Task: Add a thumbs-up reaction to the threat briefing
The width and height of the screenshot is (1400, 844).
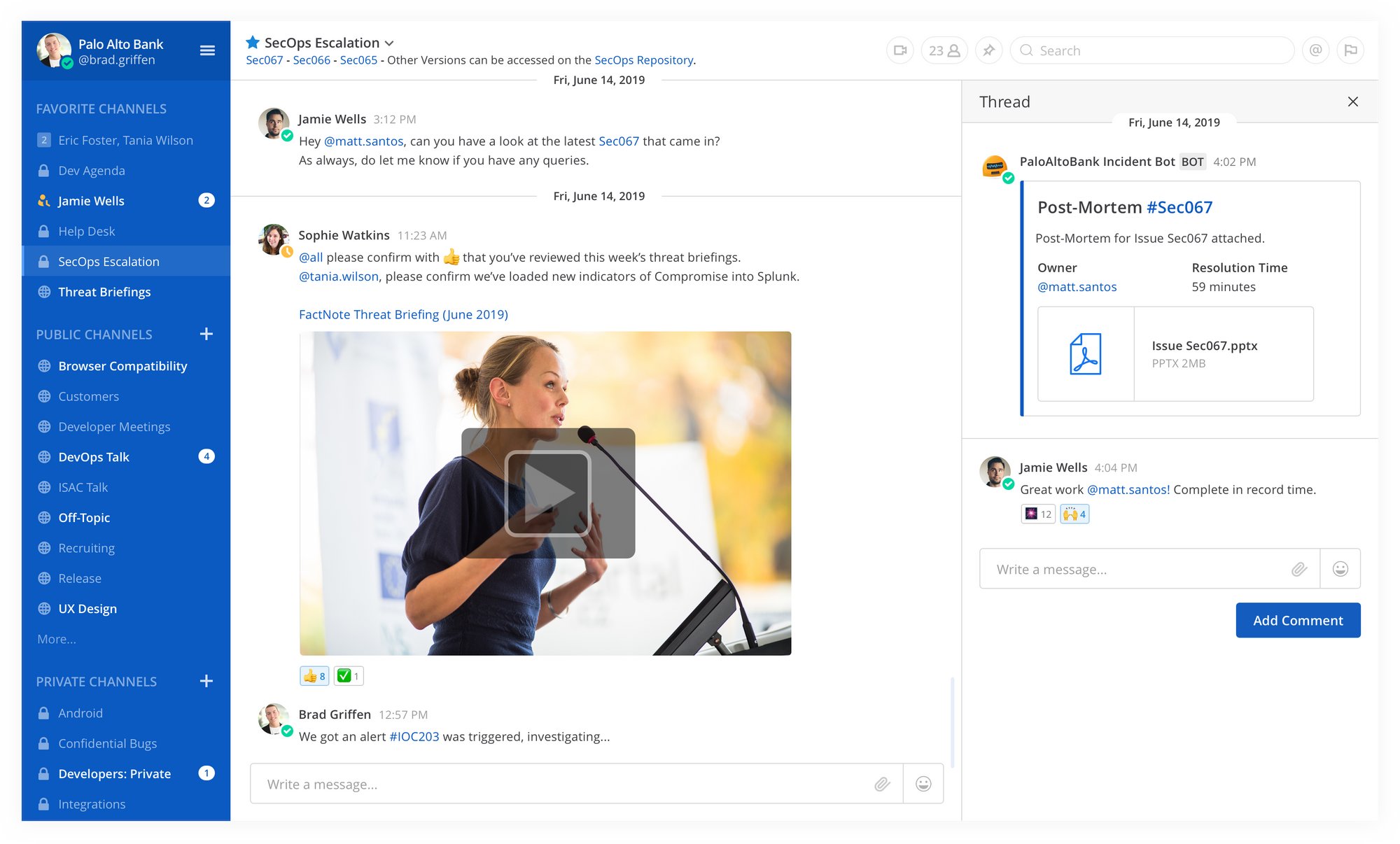Action: point(314,675)
